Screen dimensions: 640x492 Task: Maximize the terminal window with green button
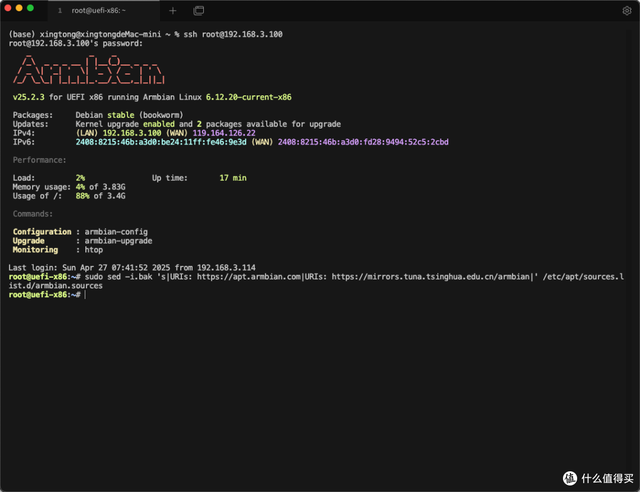pos(30,8)
